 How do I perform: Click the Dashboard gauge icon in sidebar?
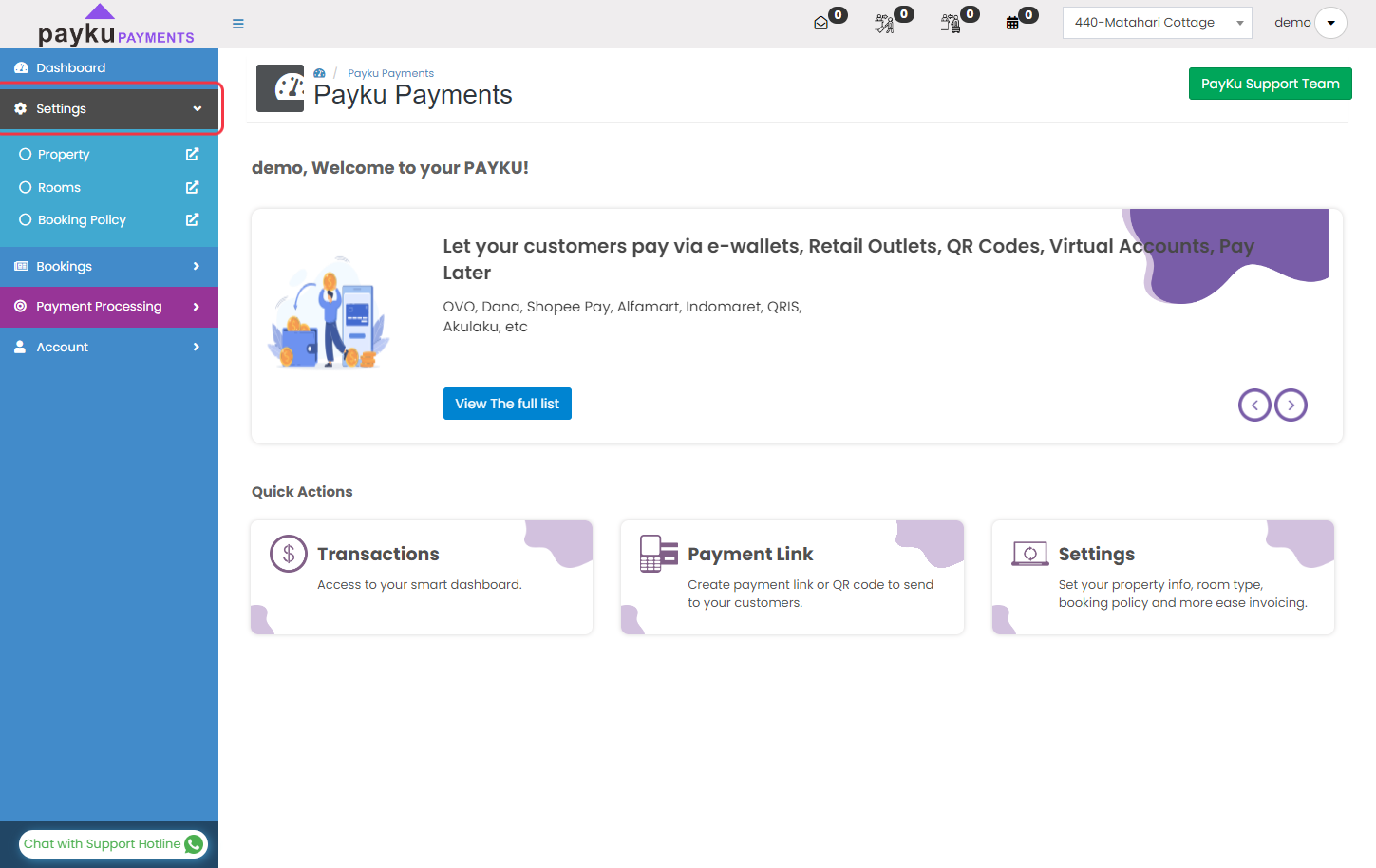point(21,67)
